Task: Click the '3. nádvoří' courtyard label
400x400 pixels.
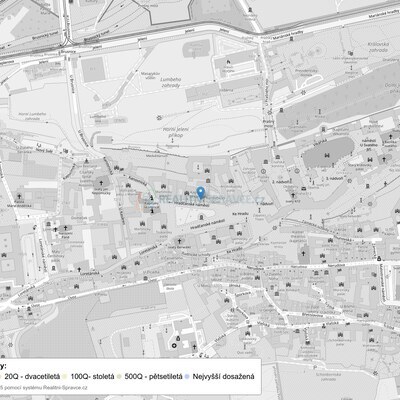Action: click(334, 179)
